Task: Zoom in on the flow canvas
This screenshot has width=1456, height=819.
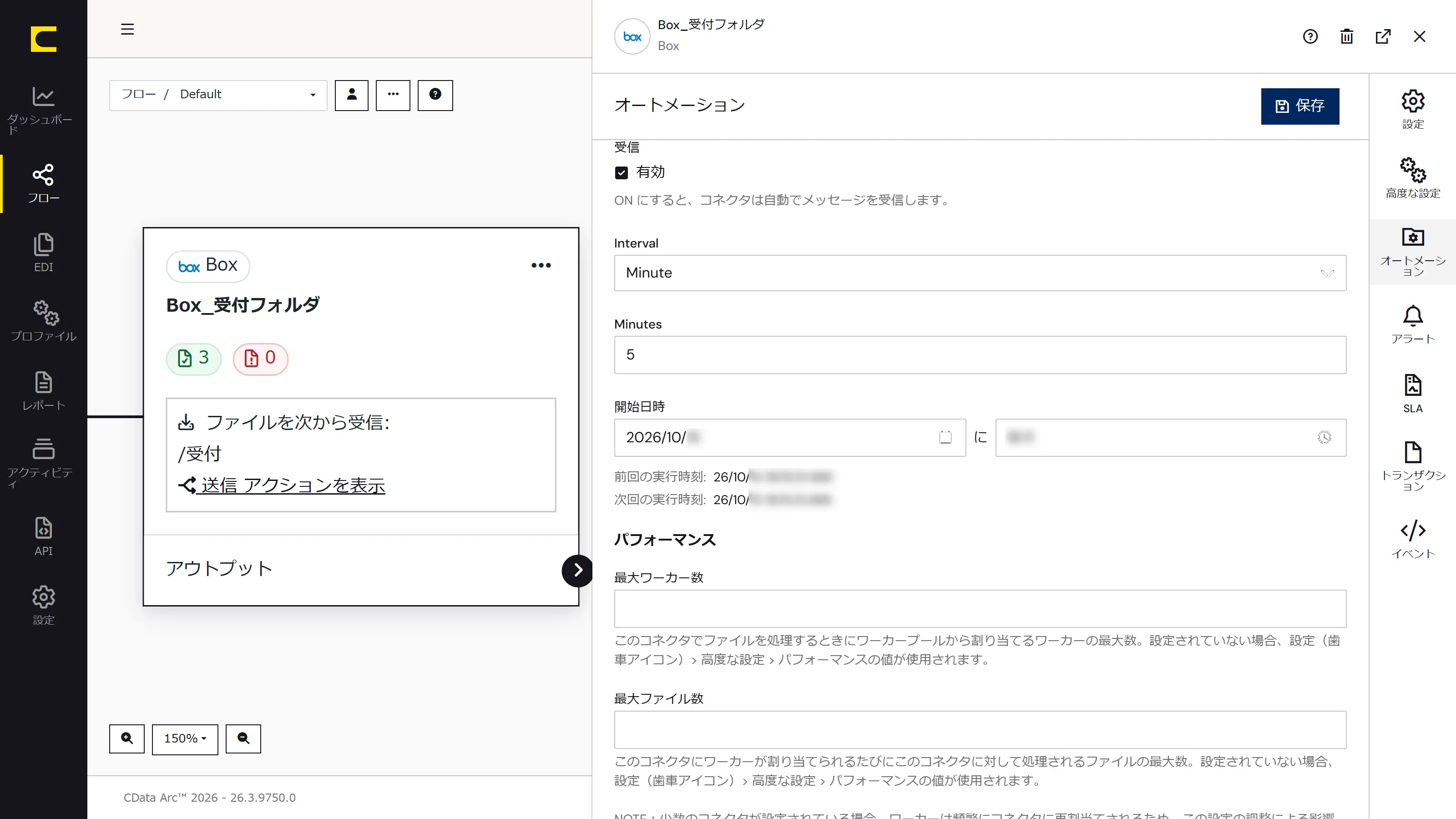Action: [x=127, y=739]
